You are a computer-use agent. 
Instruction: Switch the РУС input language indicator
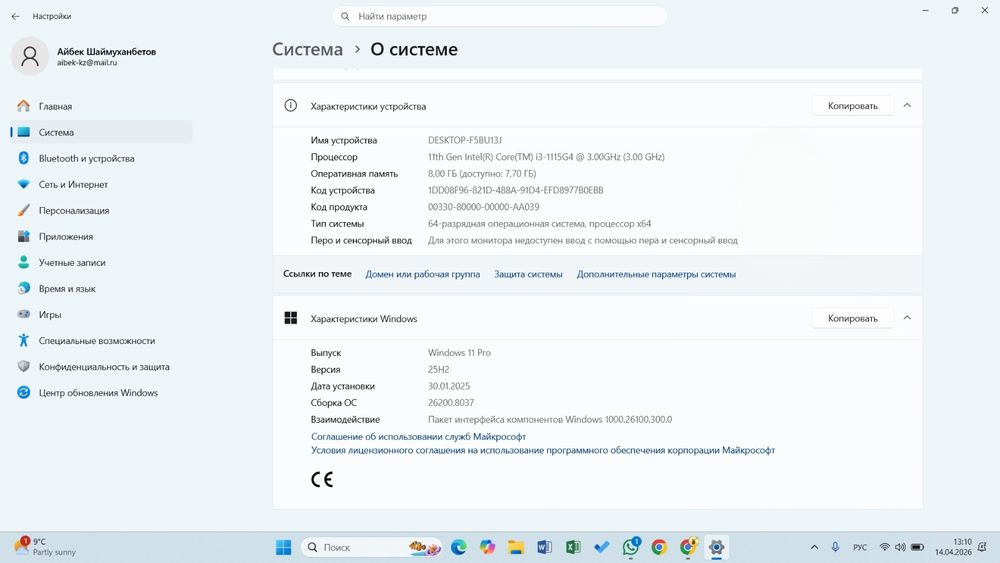tap(860, 547)
